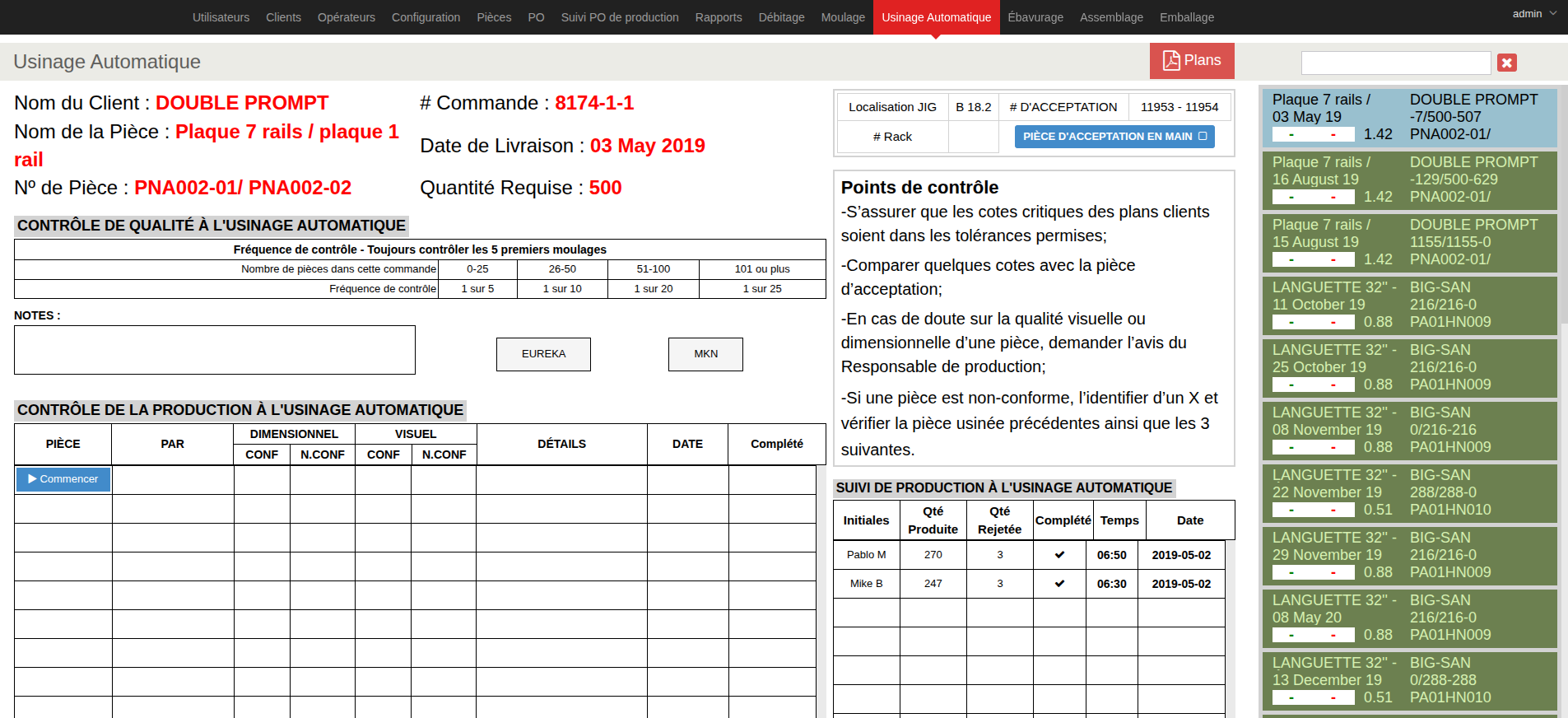1568x718 pixels.
Task: Click the '06:50' Temps cell
Action: 1112,555
